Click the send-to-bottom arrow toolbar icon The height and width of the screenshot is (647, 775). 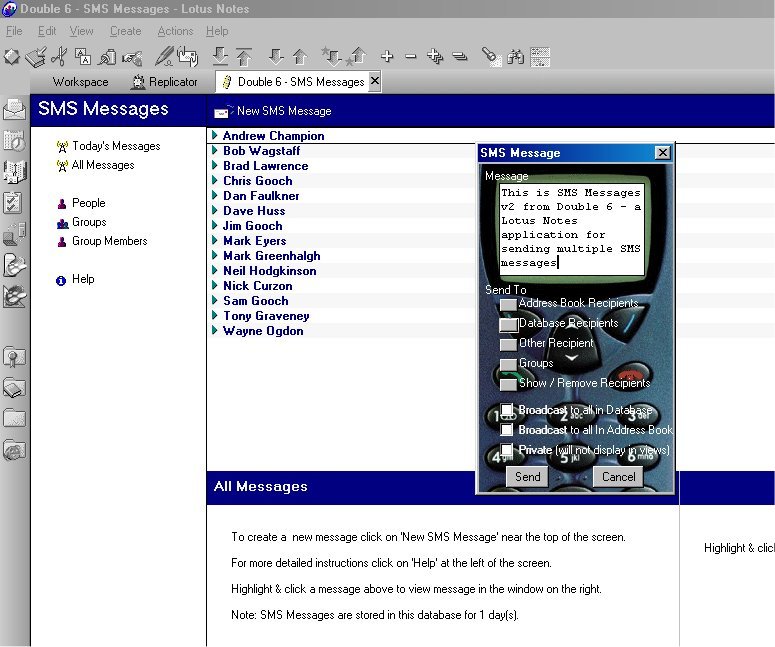pos(220,56)
